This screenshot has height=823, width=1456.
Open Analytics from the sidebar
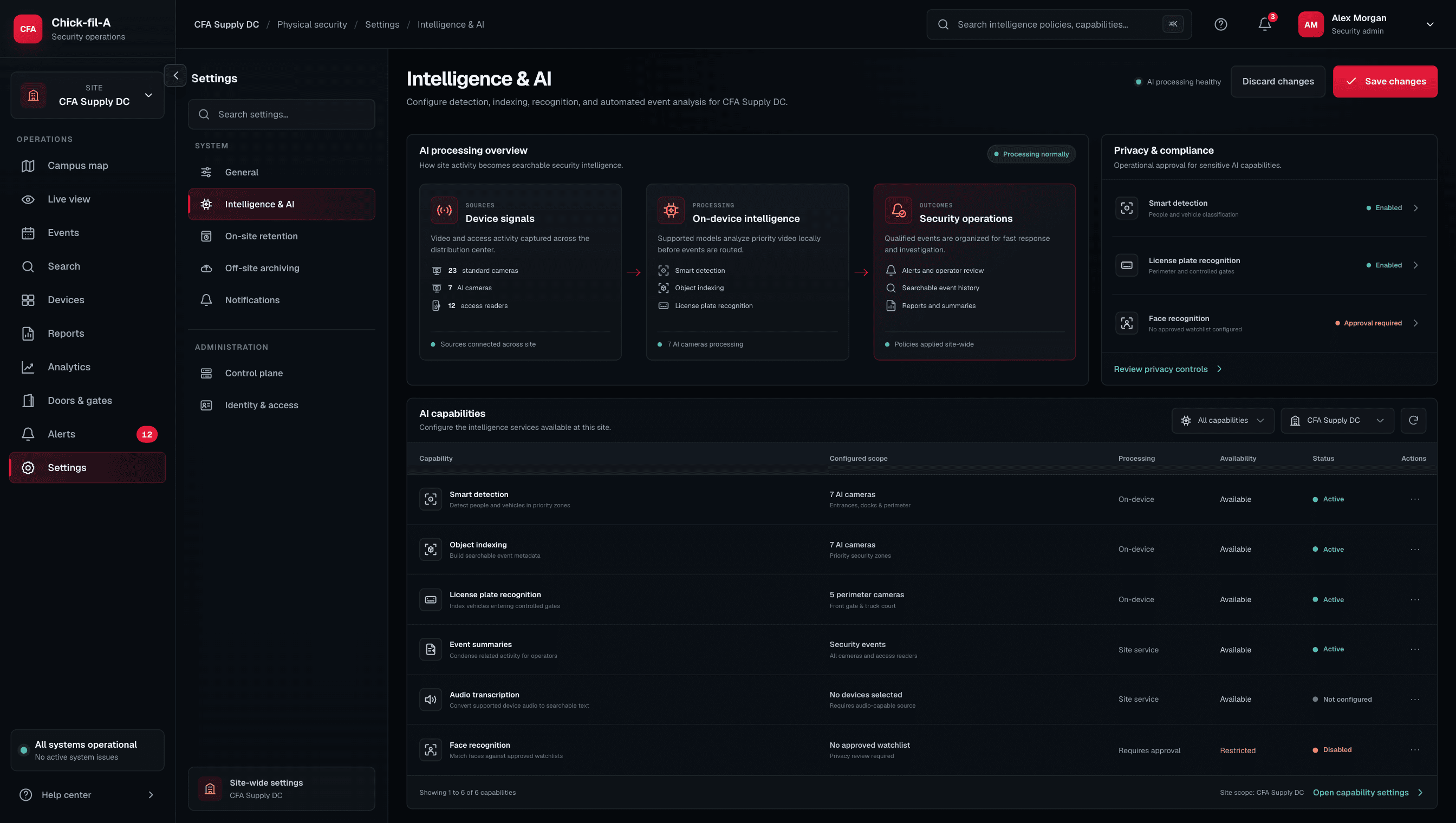[x=88, y=367]
